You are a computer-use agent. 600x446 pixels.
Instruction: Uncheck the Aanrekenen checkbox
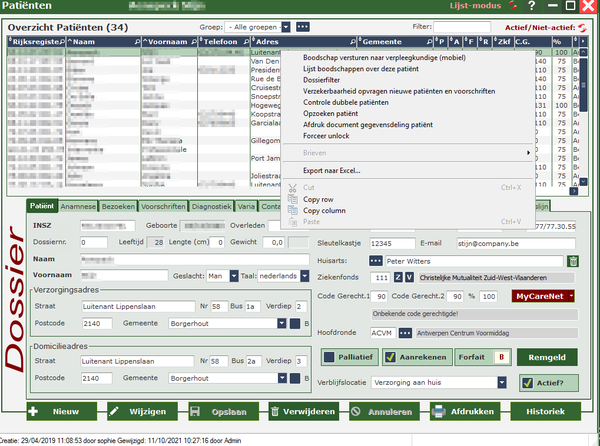point(390,357)
